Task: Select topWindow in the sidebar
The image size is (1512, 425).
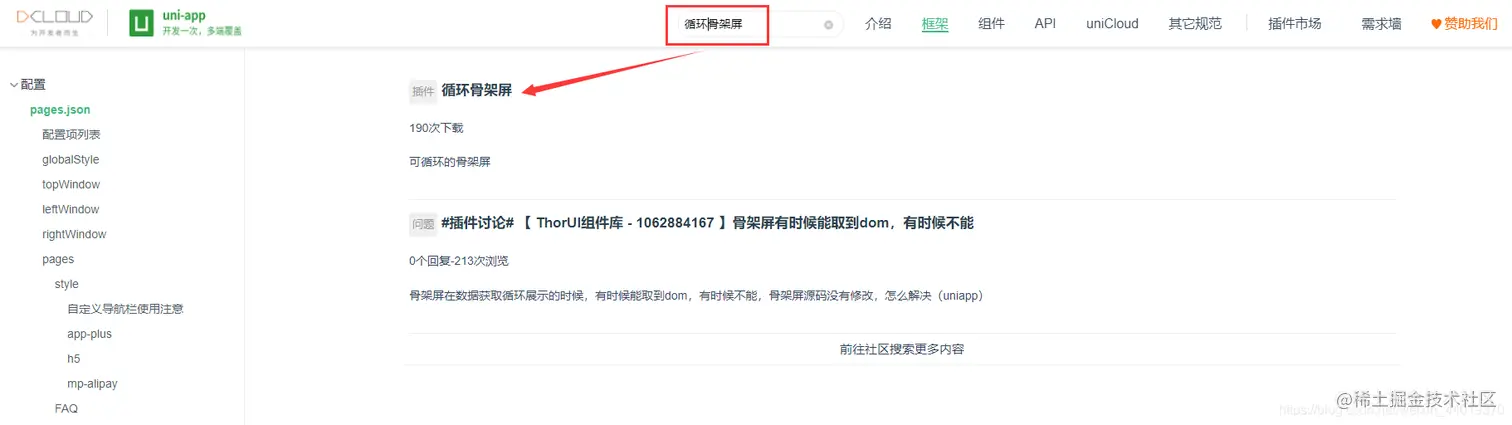Action: (x=71, y=185)
